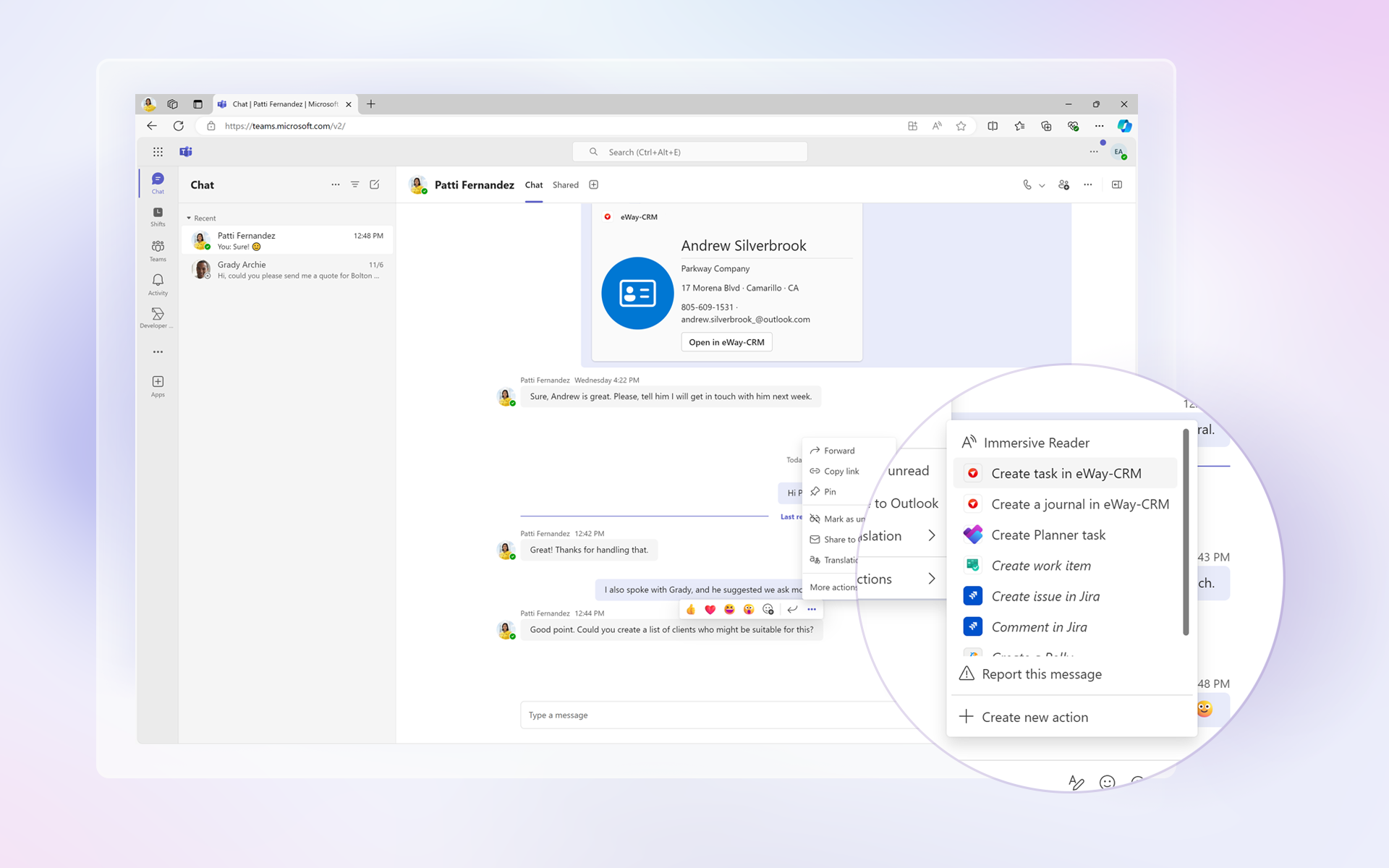Viewport: 1389px width, 868px height.
Task: Open Edge split screen button
Action: pos(993,126)
